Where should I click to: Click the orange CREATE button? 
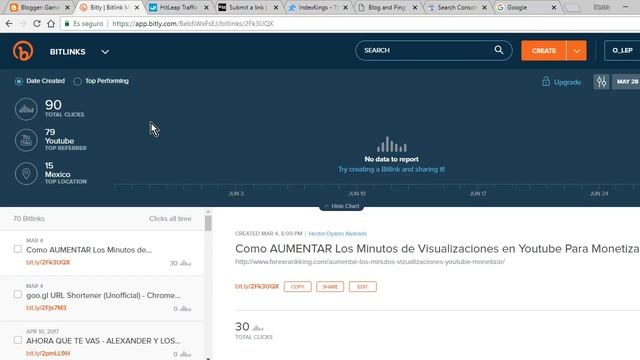click(544, 51)
